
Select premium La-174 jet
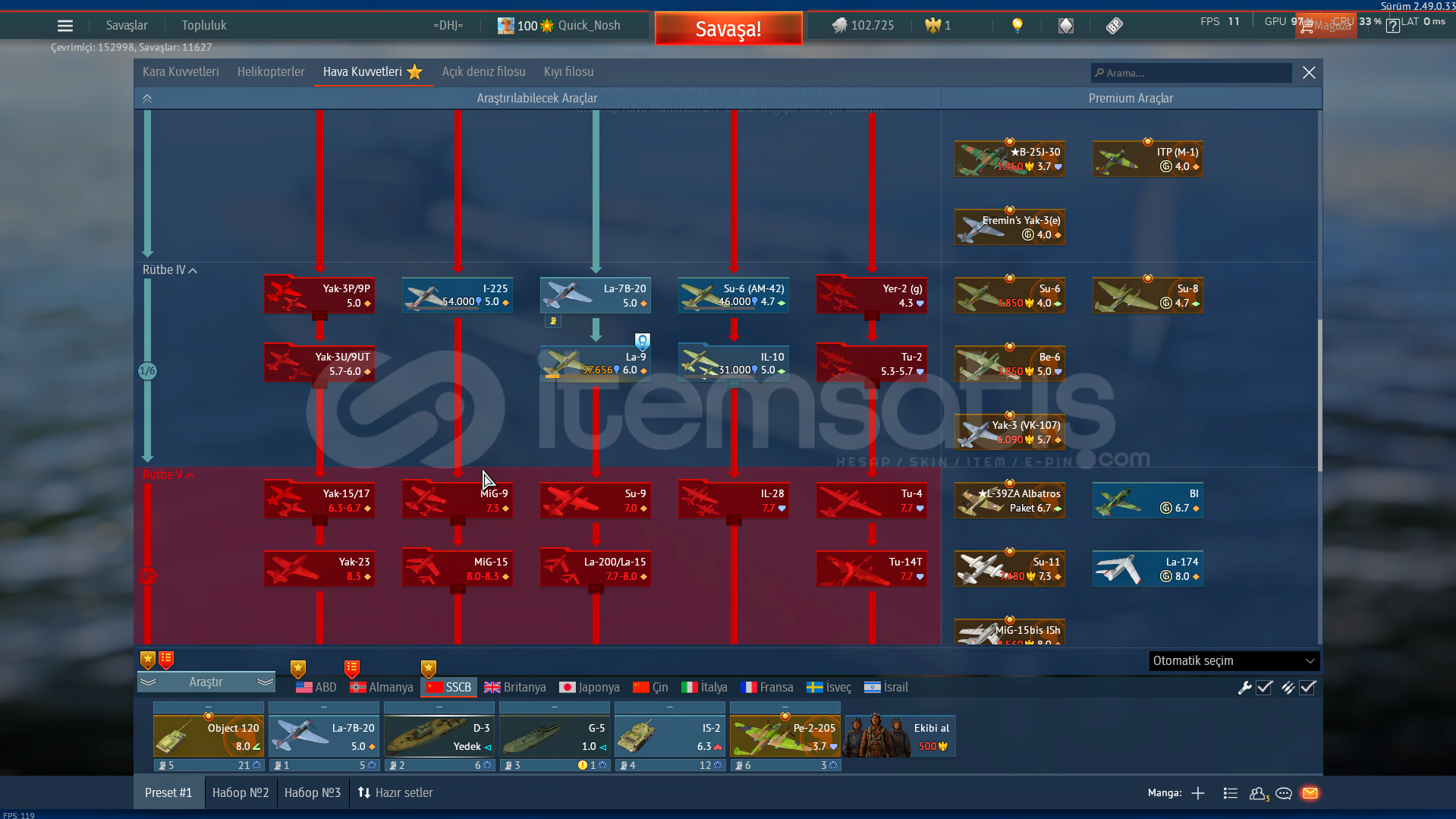[1148, 569]
